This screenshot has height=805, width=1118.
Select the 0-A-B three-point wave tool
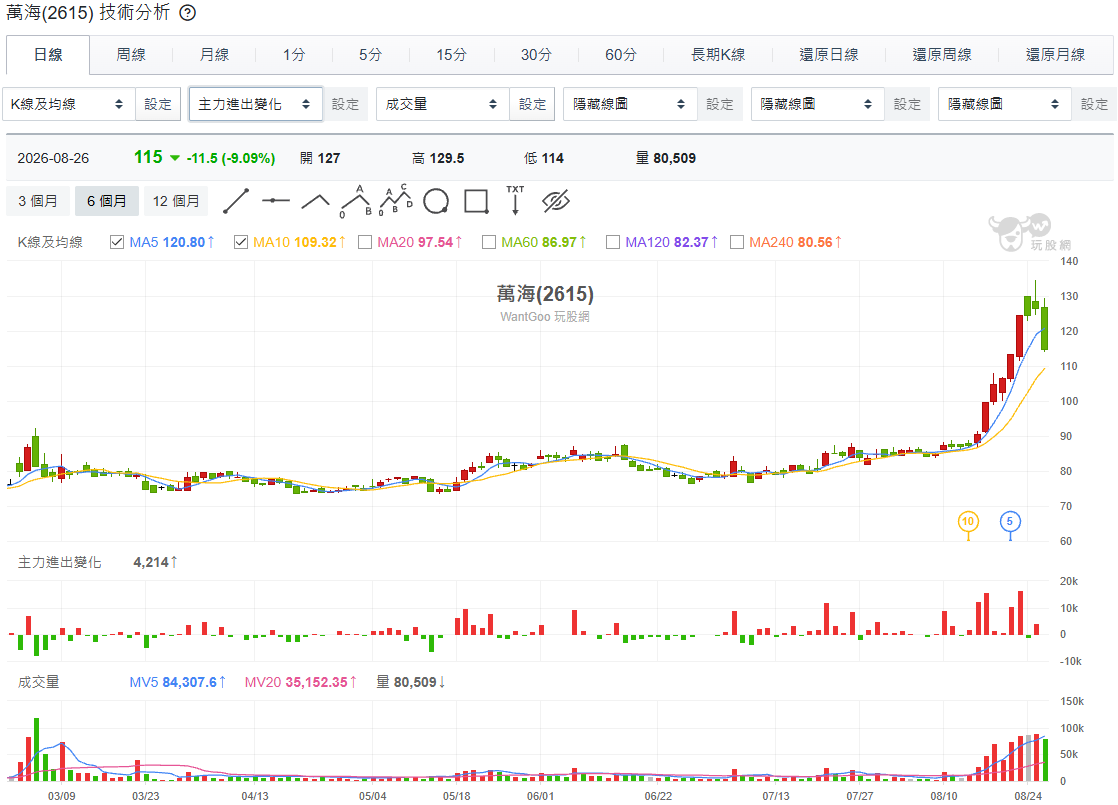coord(356,201)
